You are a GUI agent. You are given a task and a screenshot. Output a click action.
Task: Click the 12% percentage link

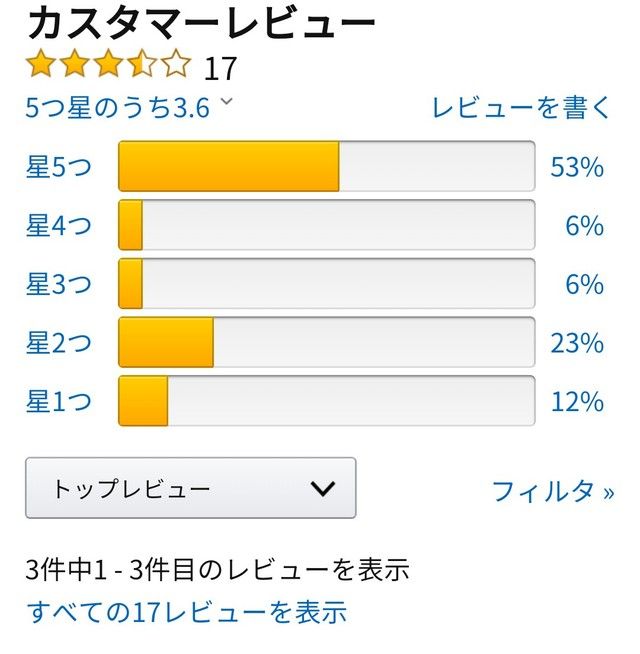click(577, 402)
